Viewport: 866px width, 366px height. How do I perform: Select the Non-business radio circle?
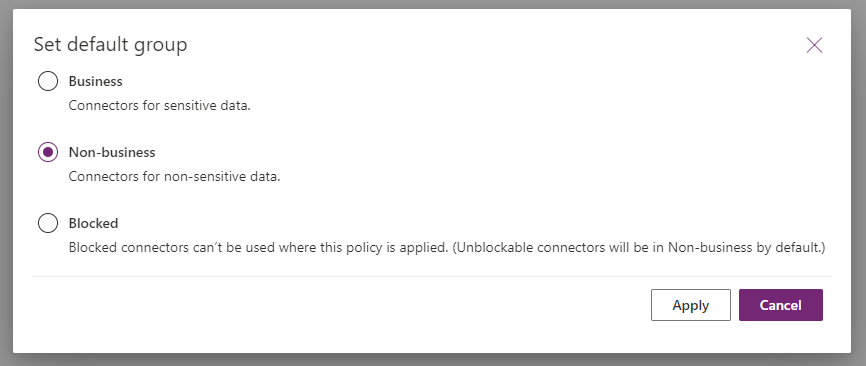pyautogui.click(x=48, y=152)
